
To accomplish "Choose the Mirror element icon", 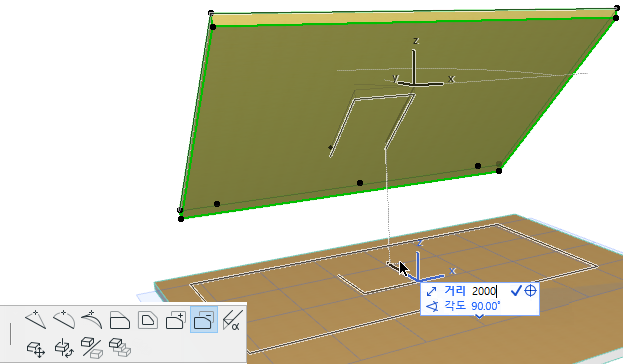I will [92, 348].
